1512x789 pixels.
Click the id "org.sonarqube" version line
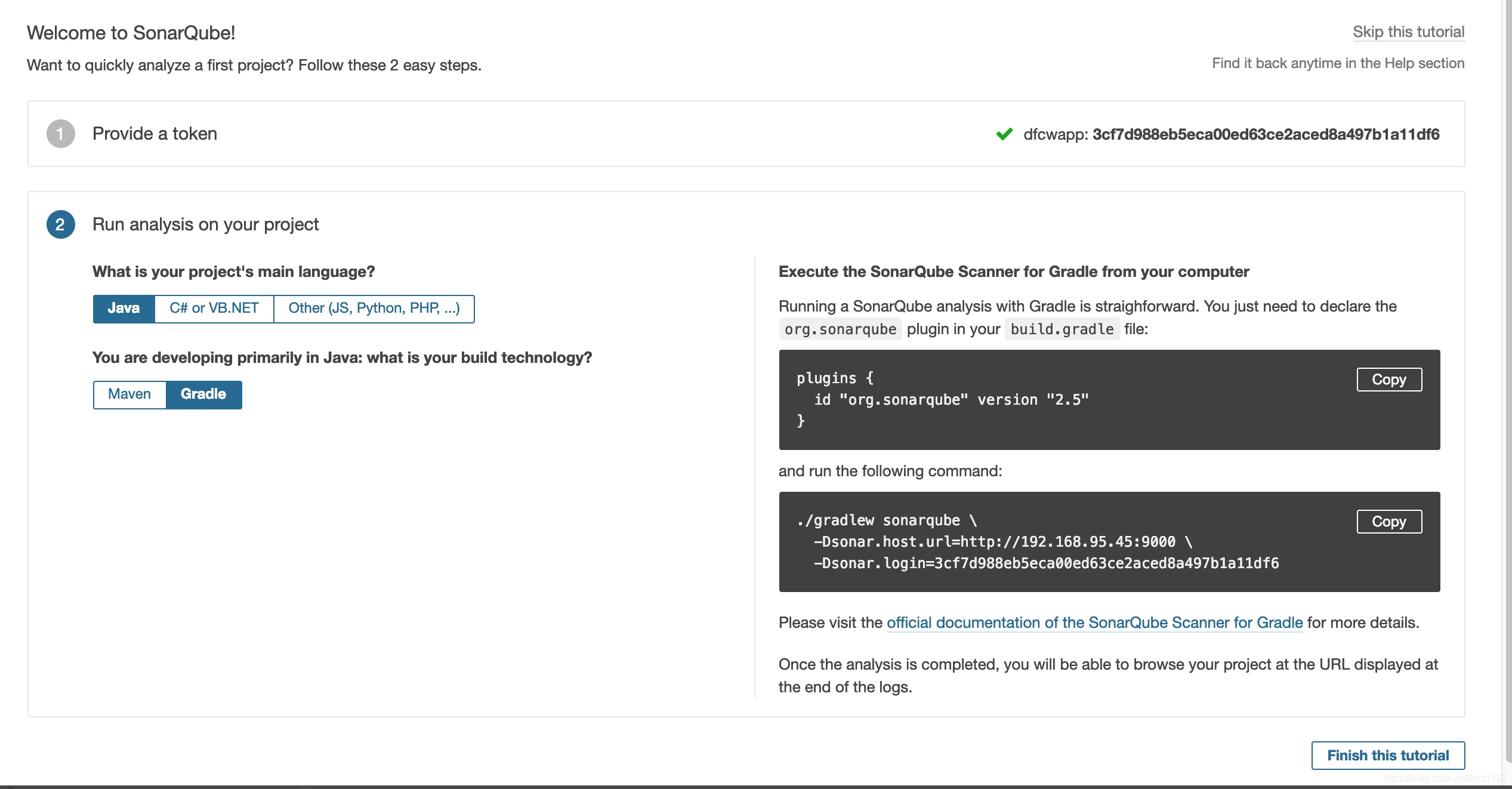951,400
